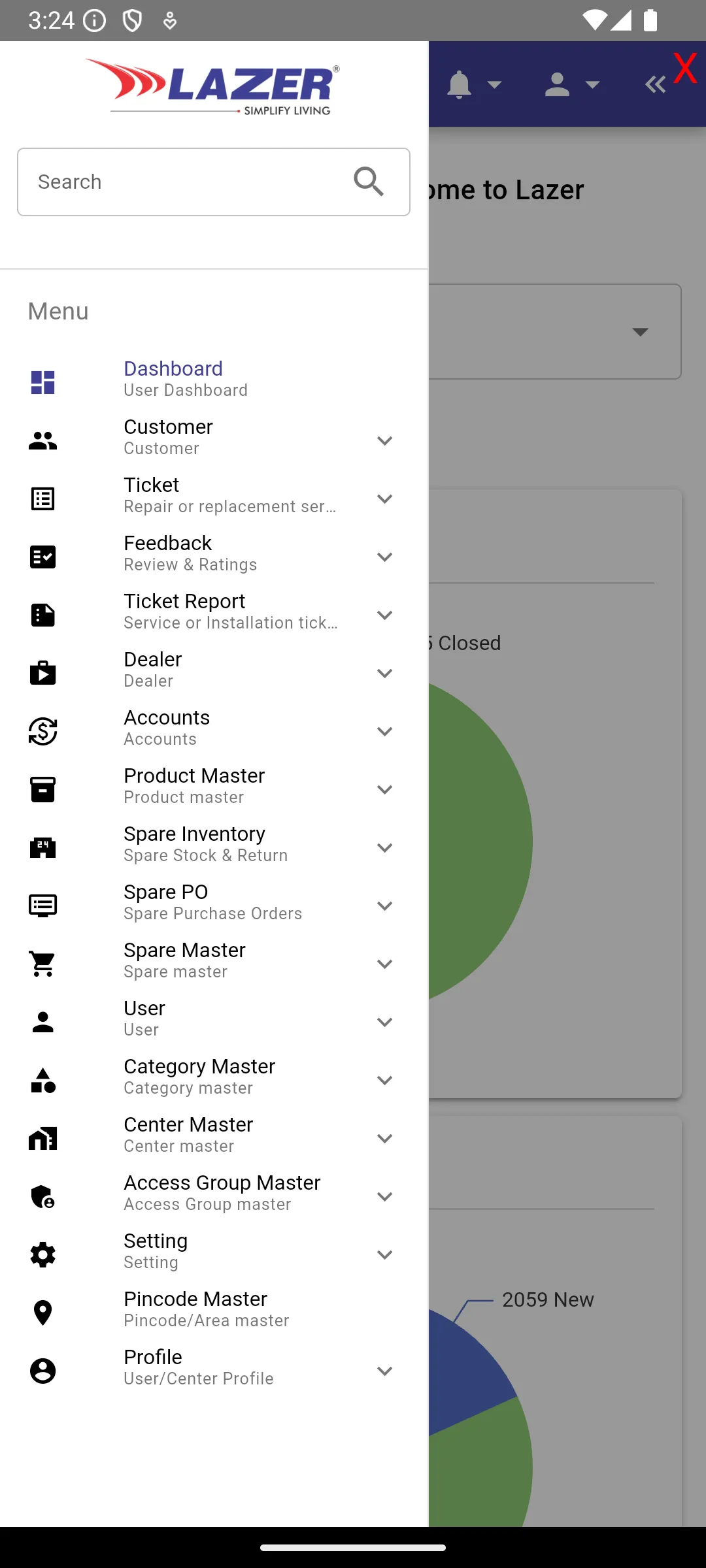Open the user account menu icon

[557, 85]
